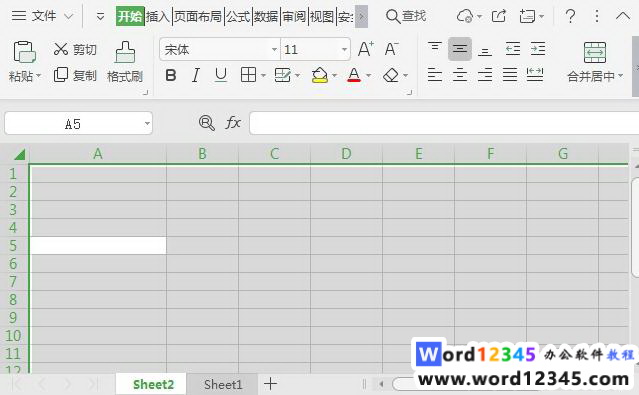Click the draw border table style icon
639x395 pixels.
point(282,75)
